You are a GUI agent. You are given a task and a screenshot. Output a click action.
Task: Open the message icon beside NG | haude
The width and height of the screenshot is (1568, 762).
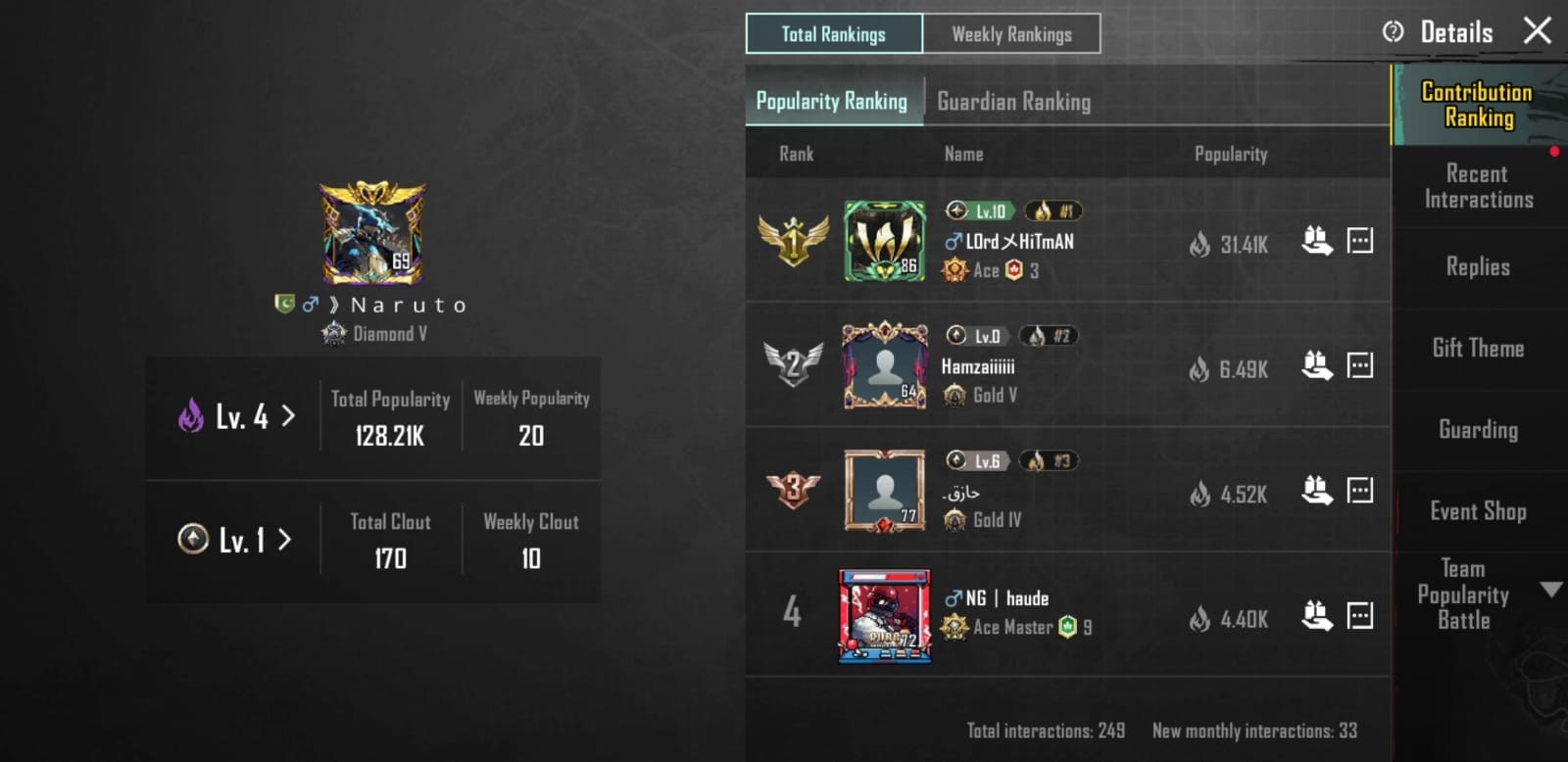point(1360,615)
